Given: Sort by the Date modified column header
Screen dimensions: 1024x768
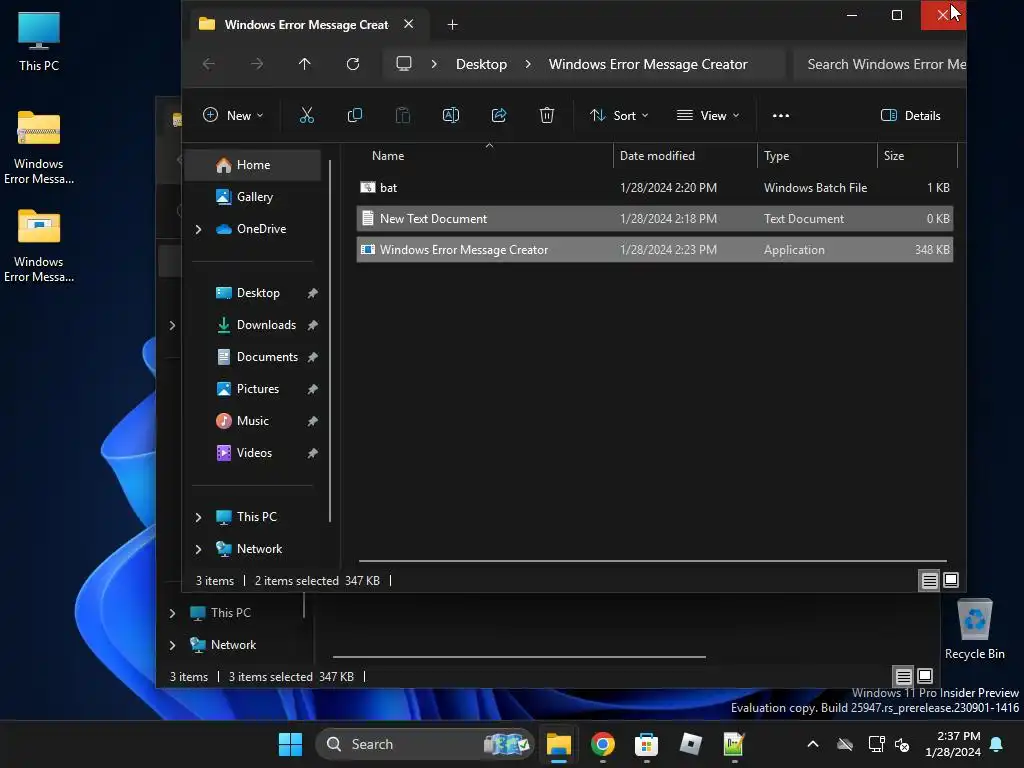Looking at the screenshot, I should pos(685,156).
